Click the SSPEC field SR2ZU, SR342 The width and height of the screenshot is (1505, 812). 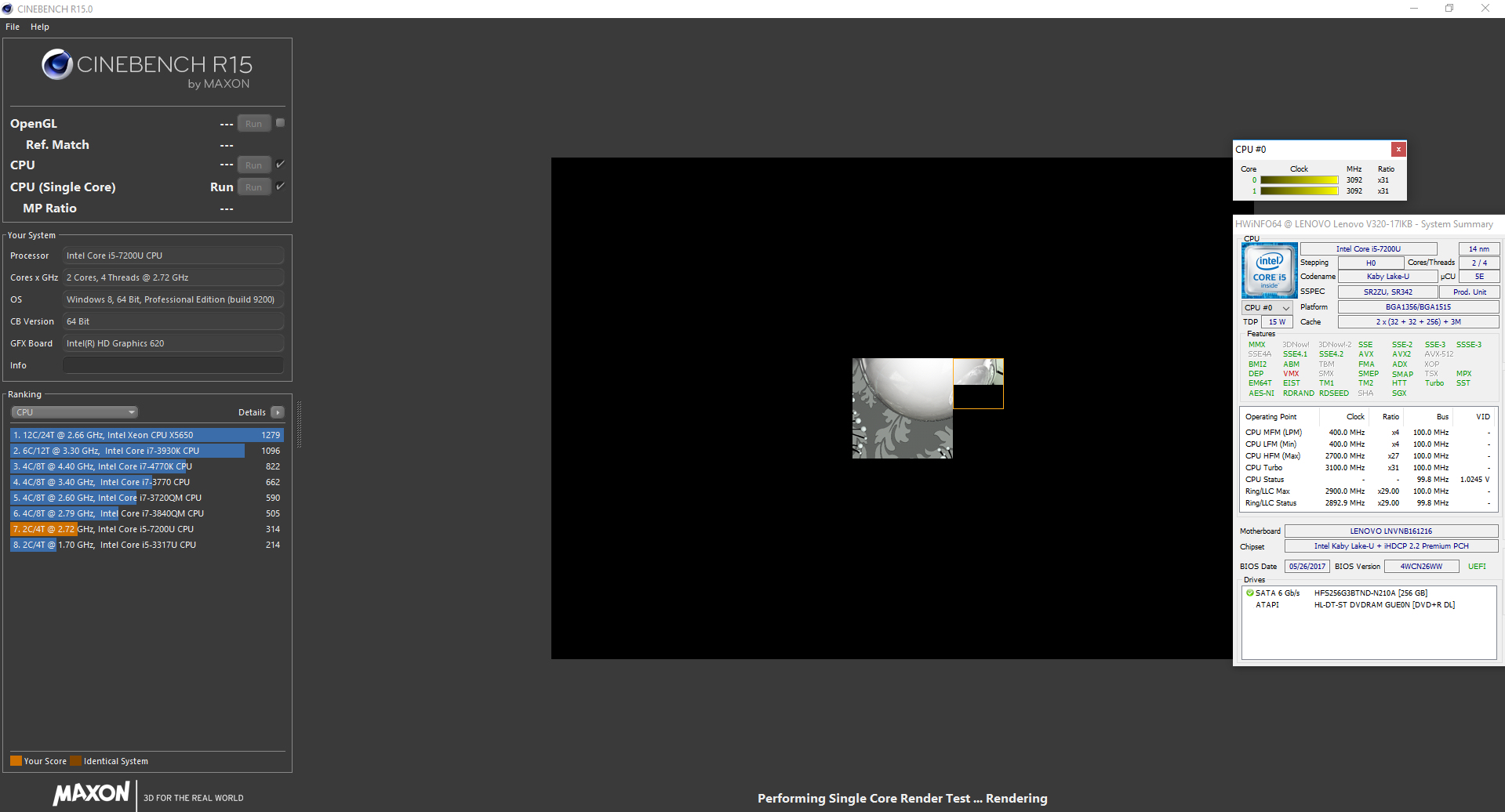coord(1388,292)
